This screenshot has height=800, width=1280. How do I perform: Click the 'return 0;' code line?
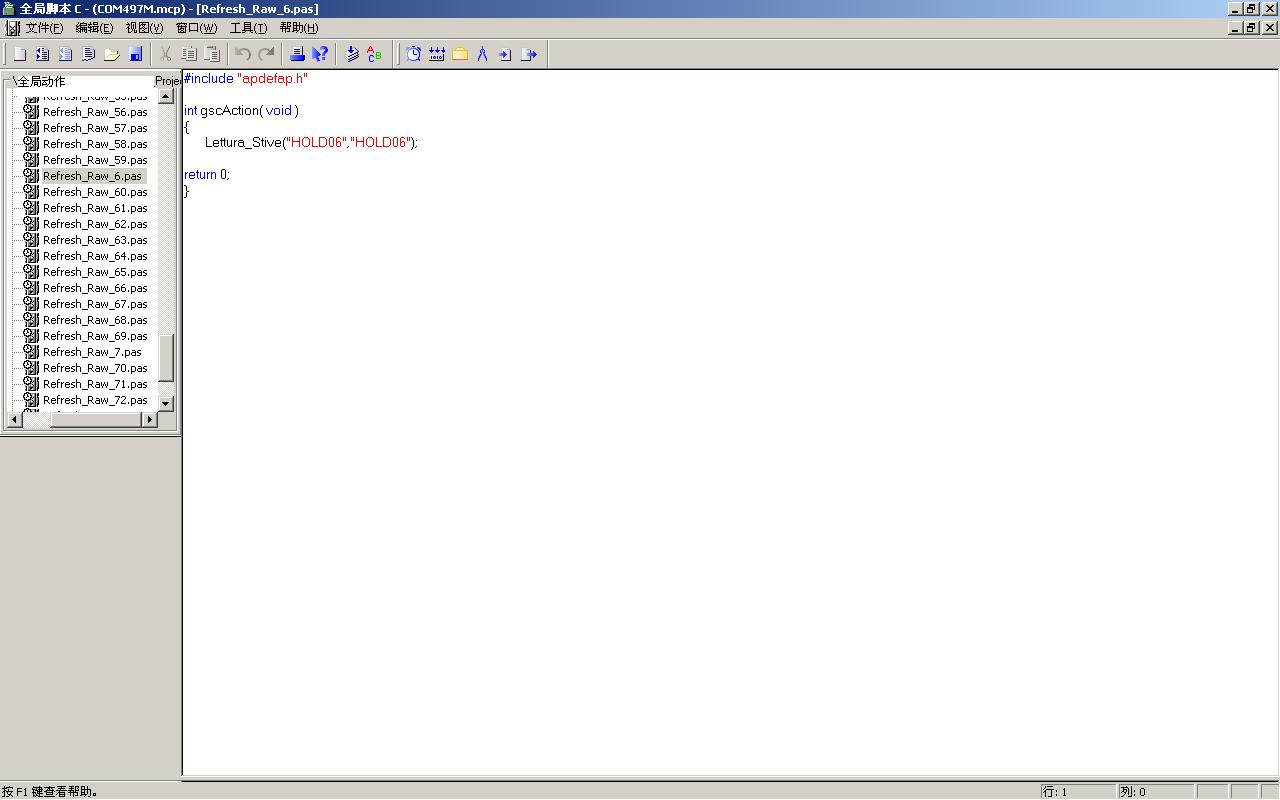pyautogui.click(x=207, y=174)
